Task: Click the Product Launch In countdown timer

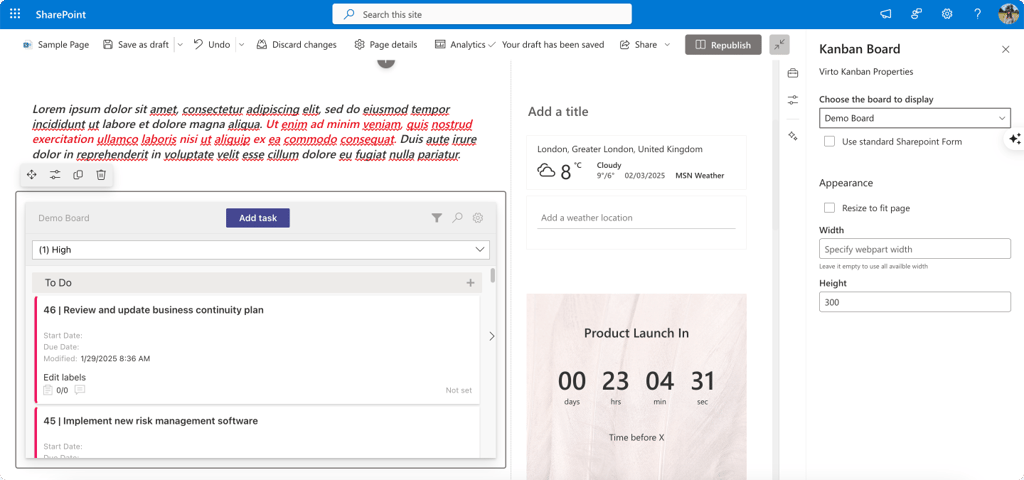Action: point(636,387)
